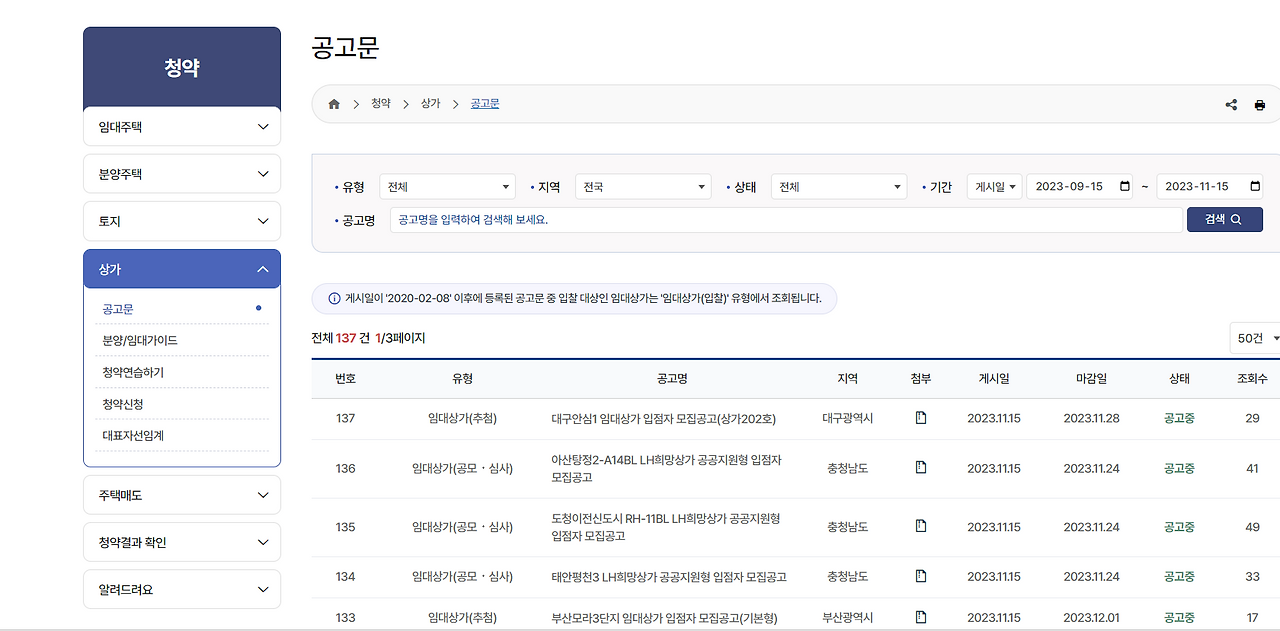Image resolution: width=1280 pixels, height=631 pixels.
Task: Expand the 임대주택 sidebar section
Action: (181, 126)
